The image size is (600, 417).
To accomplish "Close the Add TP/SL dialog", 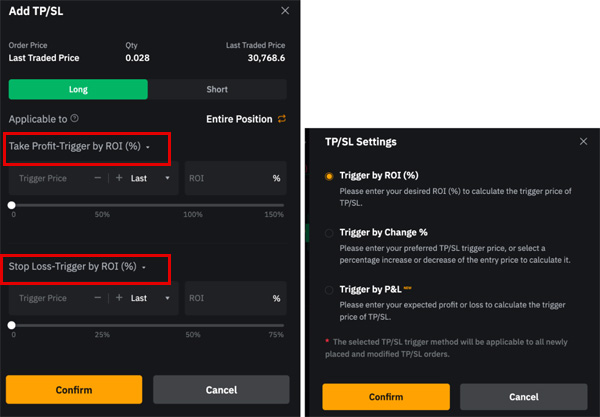I will [285, 11].
